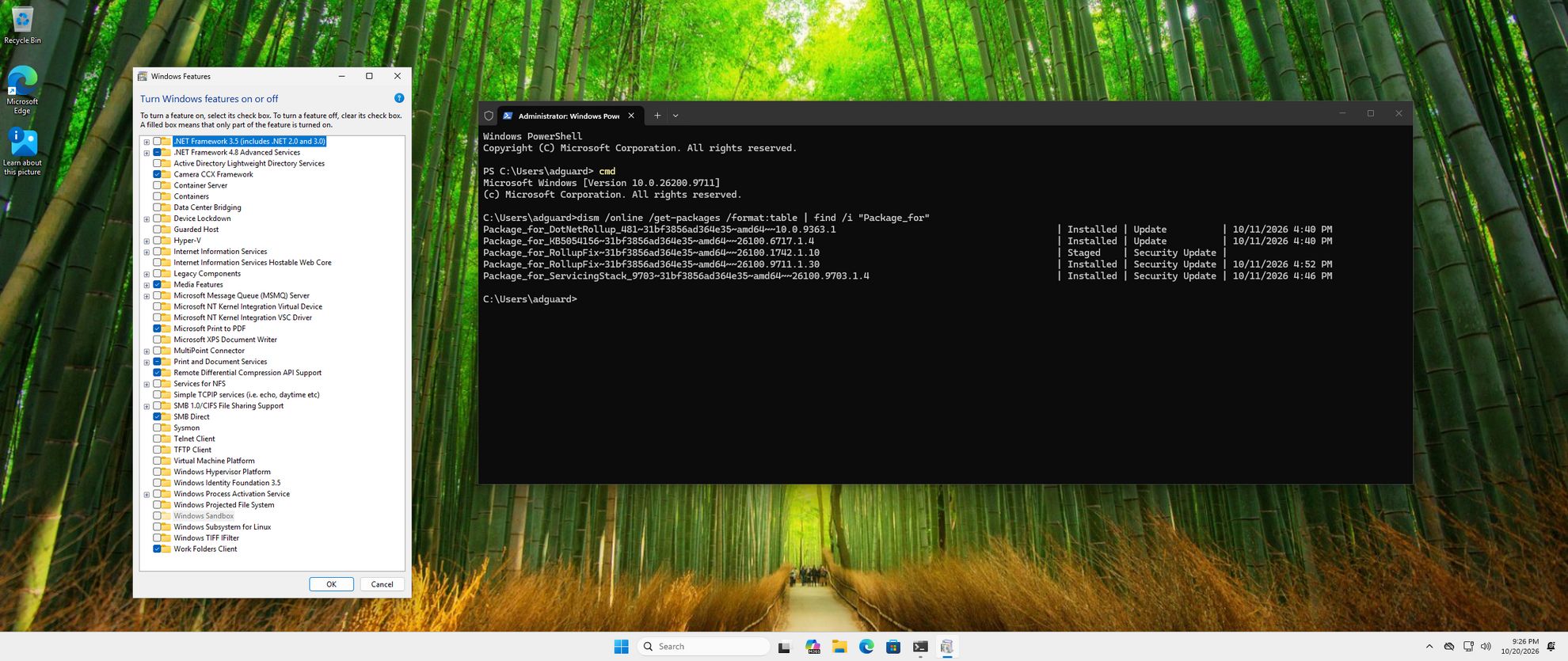Viewport: 1568px width, 661px height.
Task: Click the blue help icon in Windows Features
Action: pyautogui.click(x=399, y=98)
